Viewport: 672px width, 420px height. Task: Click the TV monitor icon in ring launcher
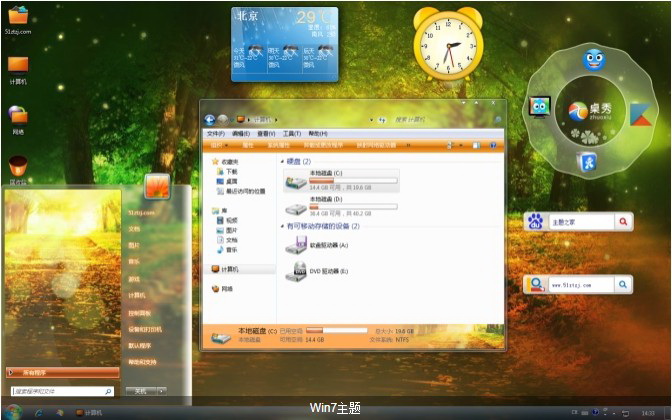[x=540, y=107]
